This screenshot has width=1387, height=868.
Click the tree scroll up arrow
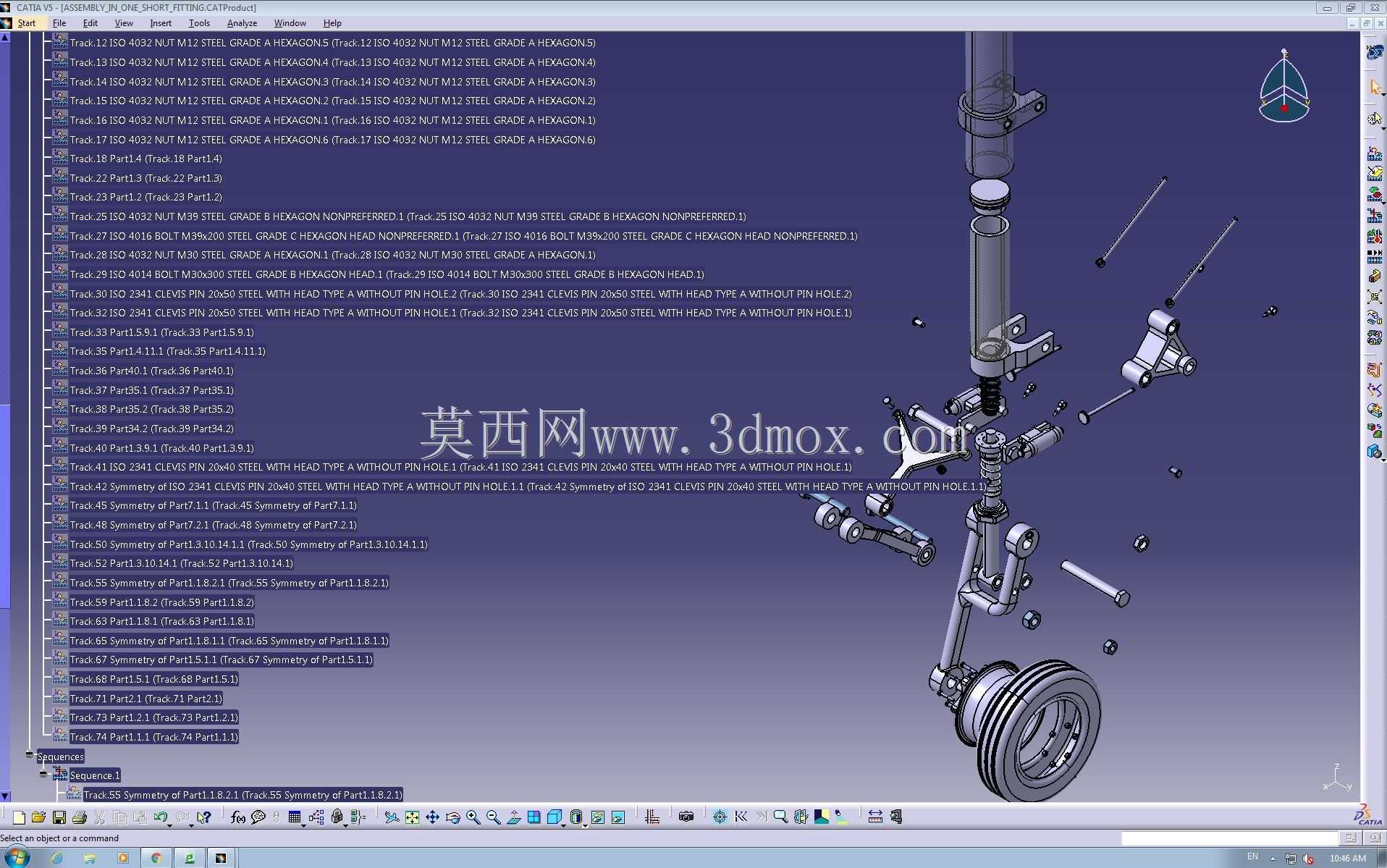tap(5, 37)
